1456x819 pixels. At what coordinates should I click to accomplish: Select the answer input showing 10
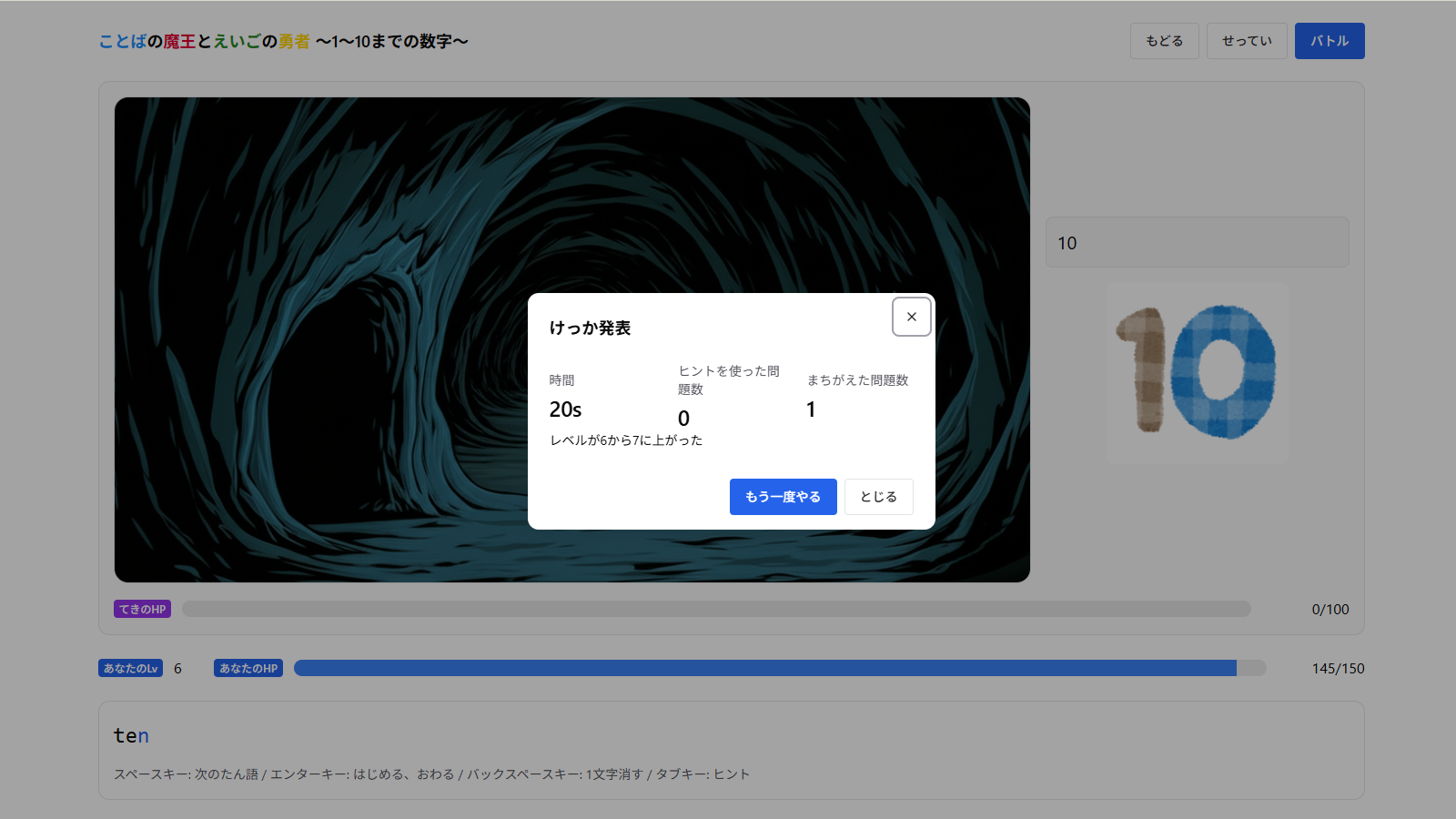pos(1197,242)
